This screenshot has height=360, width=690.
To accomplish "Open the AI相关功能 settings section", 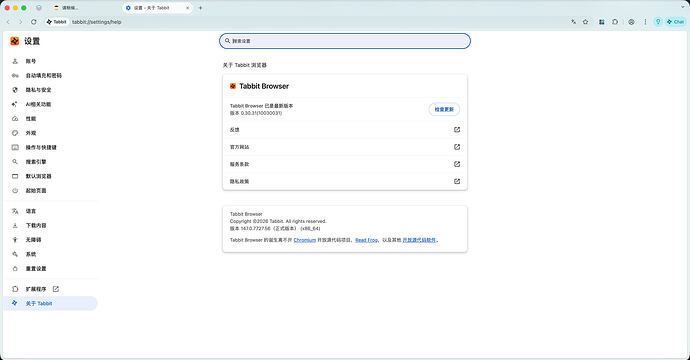I will pos(38,104).
